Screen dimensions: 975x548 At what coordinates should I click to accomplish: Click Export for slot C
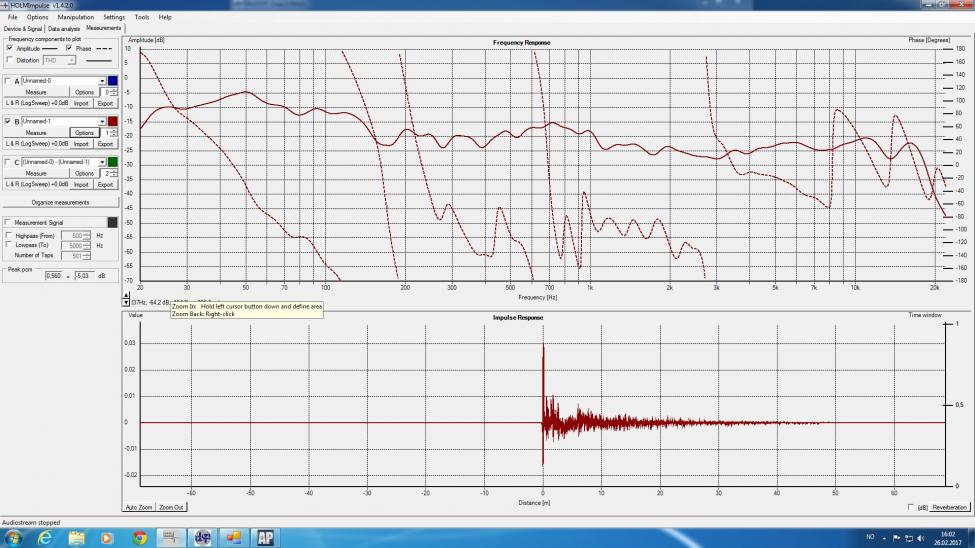105,184
